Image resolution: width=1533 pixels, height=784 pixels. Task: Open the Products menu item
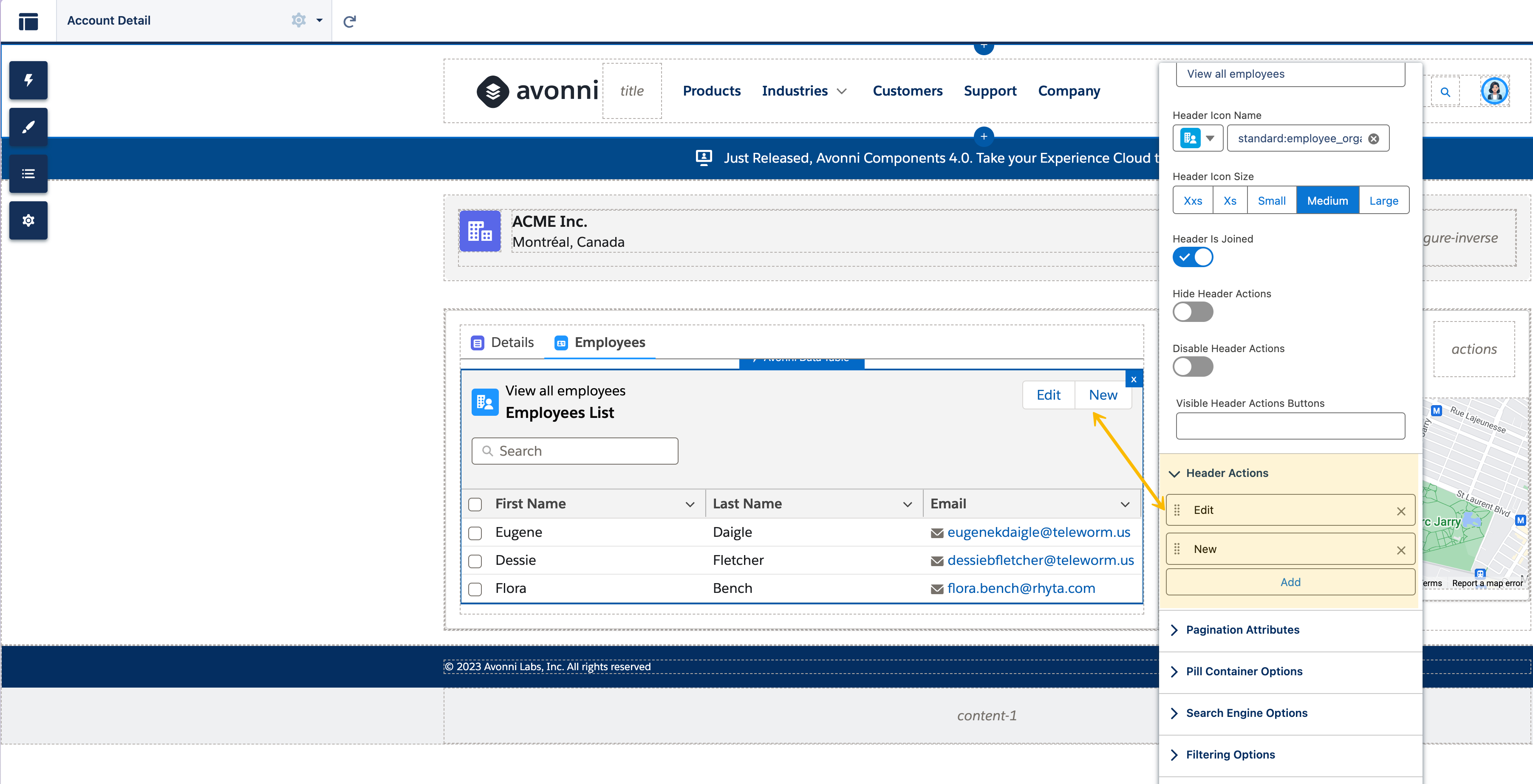711,91
